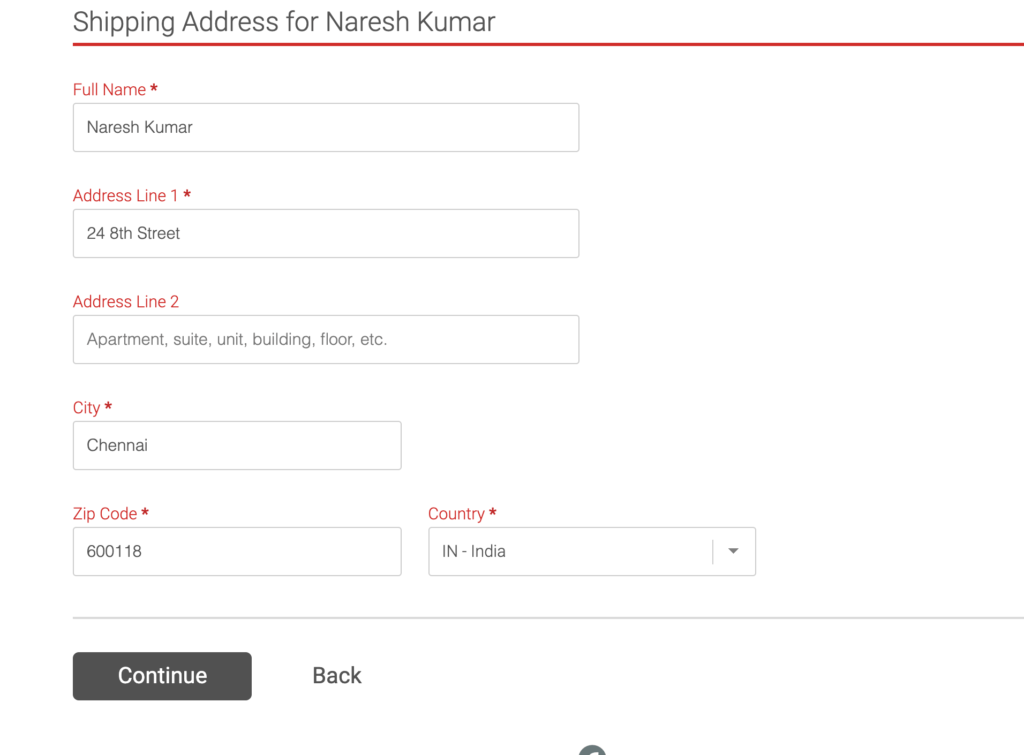Click the Full Name label

pyautogui.click(x=109, y=89)
